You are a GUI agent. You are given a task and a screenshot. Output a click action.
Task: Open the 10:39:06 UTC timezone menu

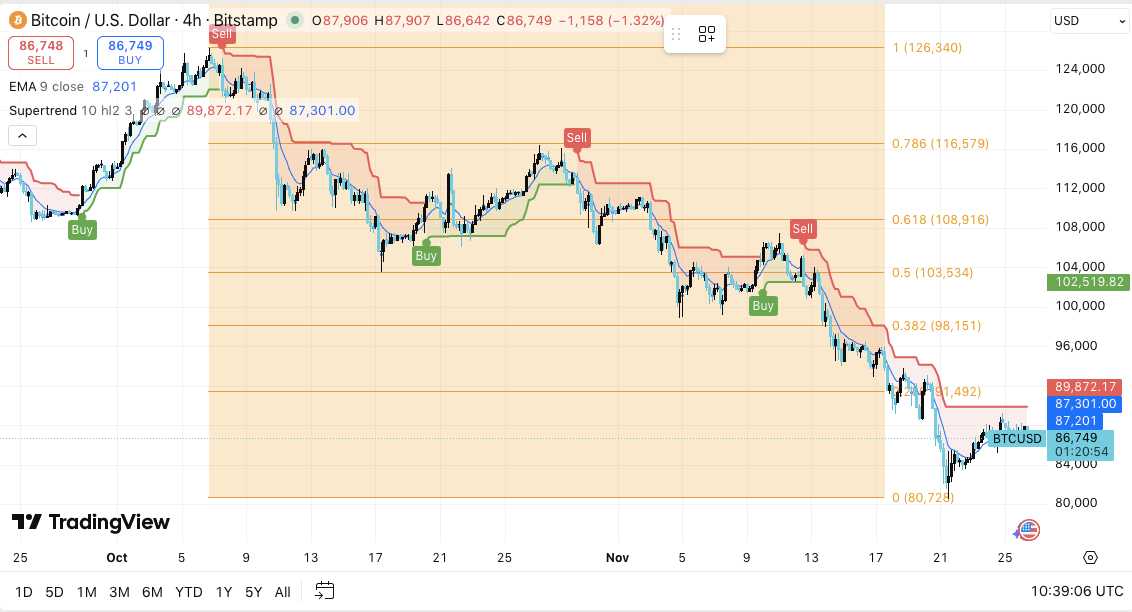(x=1069, y=591)
